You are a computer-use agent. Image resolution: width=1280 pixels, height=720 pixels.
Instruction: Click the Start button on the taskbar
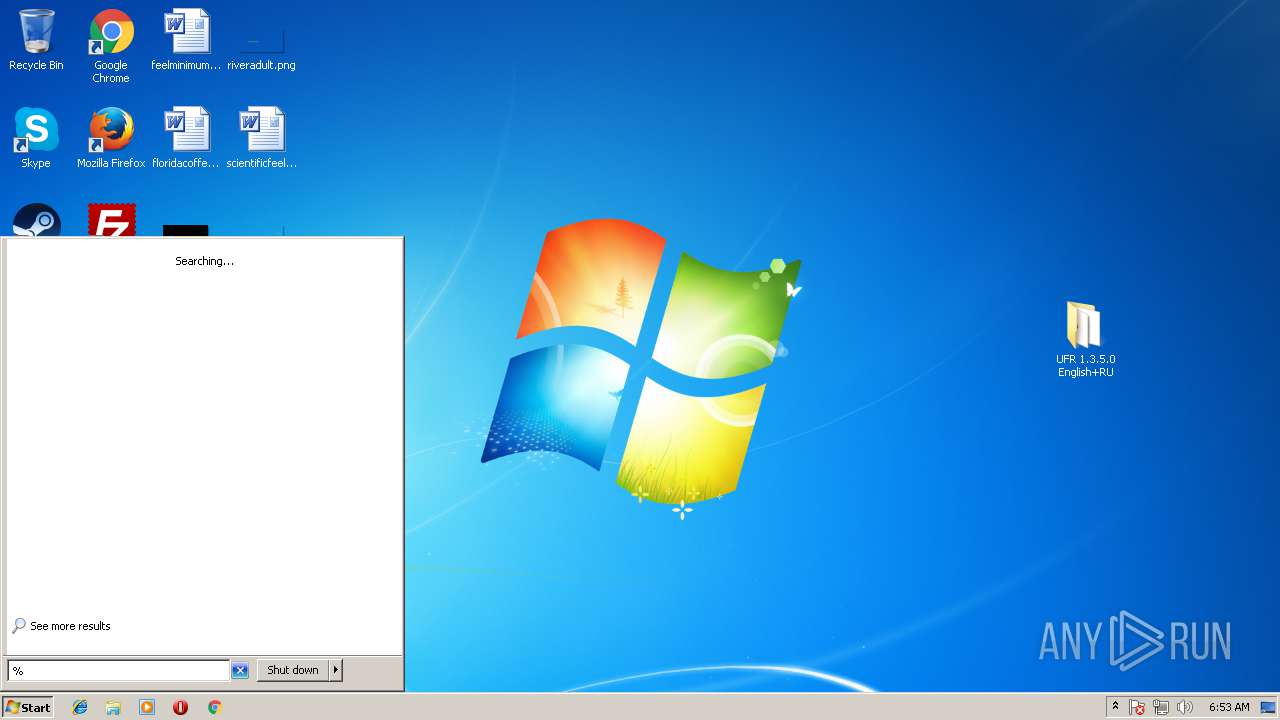[x=27, y=707]
